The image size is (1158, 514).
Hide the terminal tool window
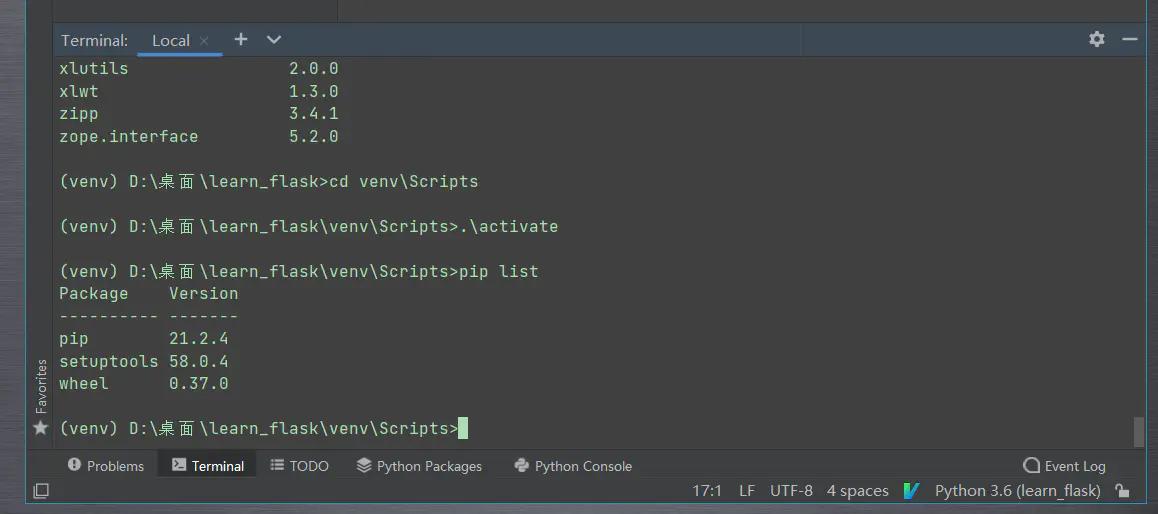tap(1129, 39)
